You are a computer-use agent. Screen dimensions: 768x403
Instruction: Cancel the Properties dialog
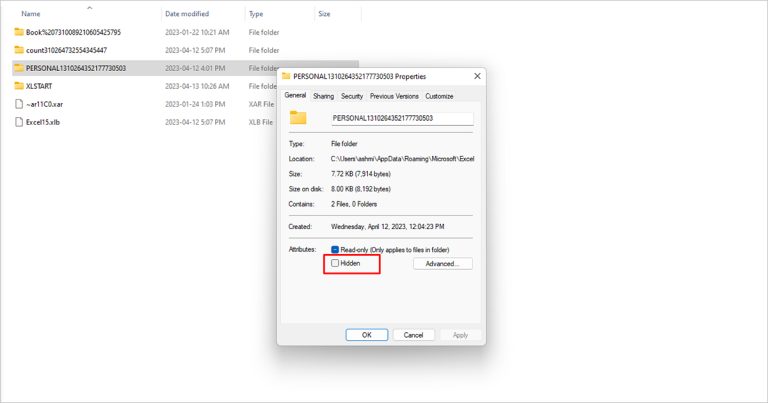(413, 335)
